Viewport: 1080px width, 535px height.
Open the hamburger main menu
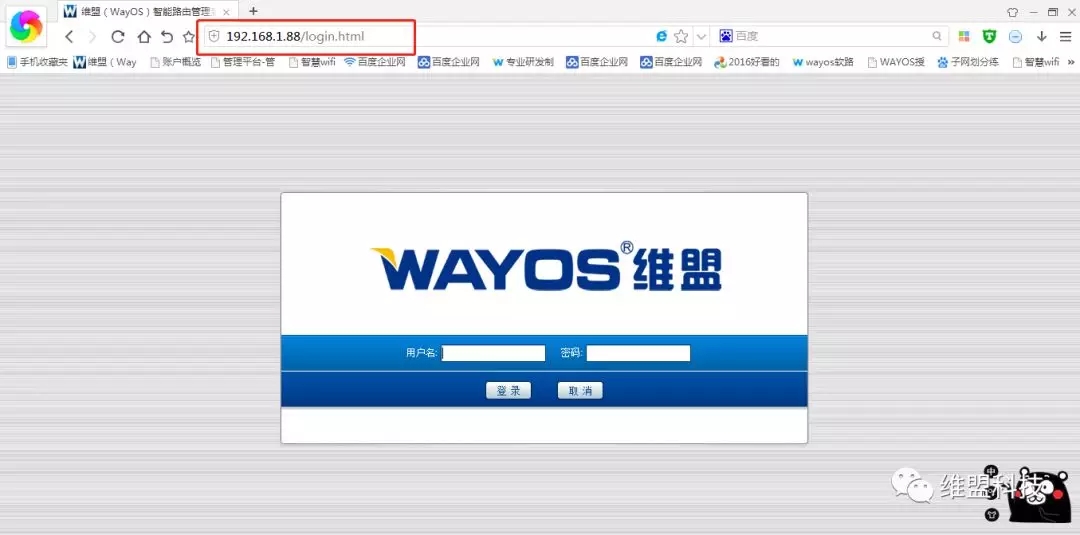point(1066,36)
